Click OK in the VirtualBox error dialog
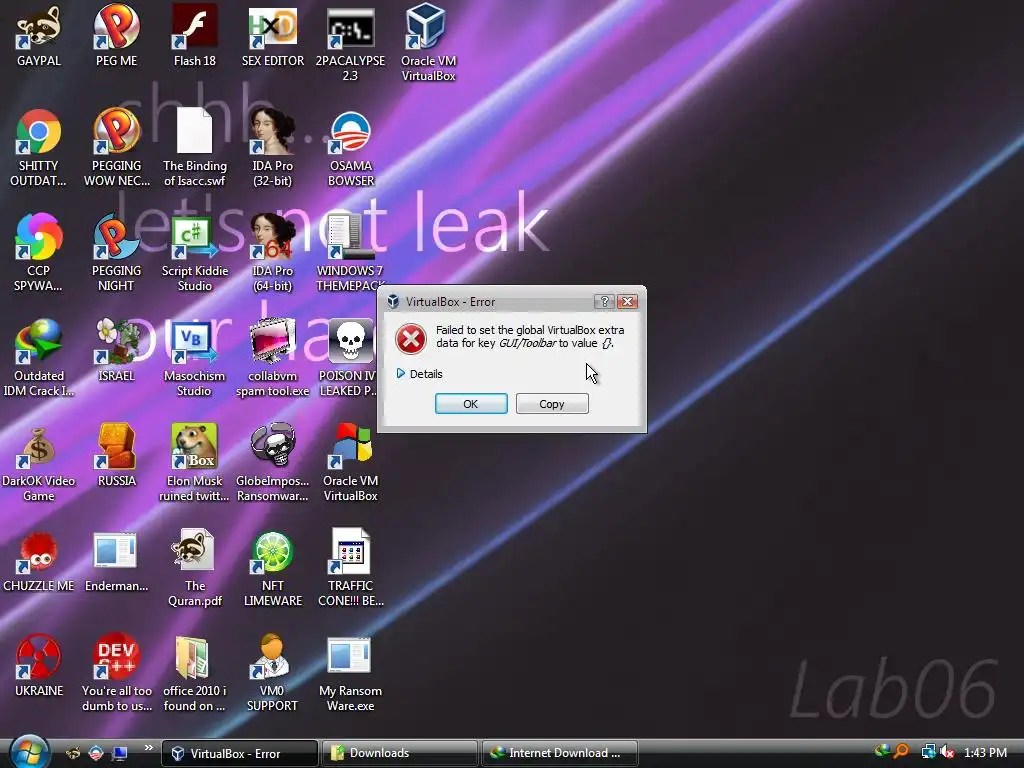Screen dimensions: 1024x768 pyautogui.click(x=471, y=404)
